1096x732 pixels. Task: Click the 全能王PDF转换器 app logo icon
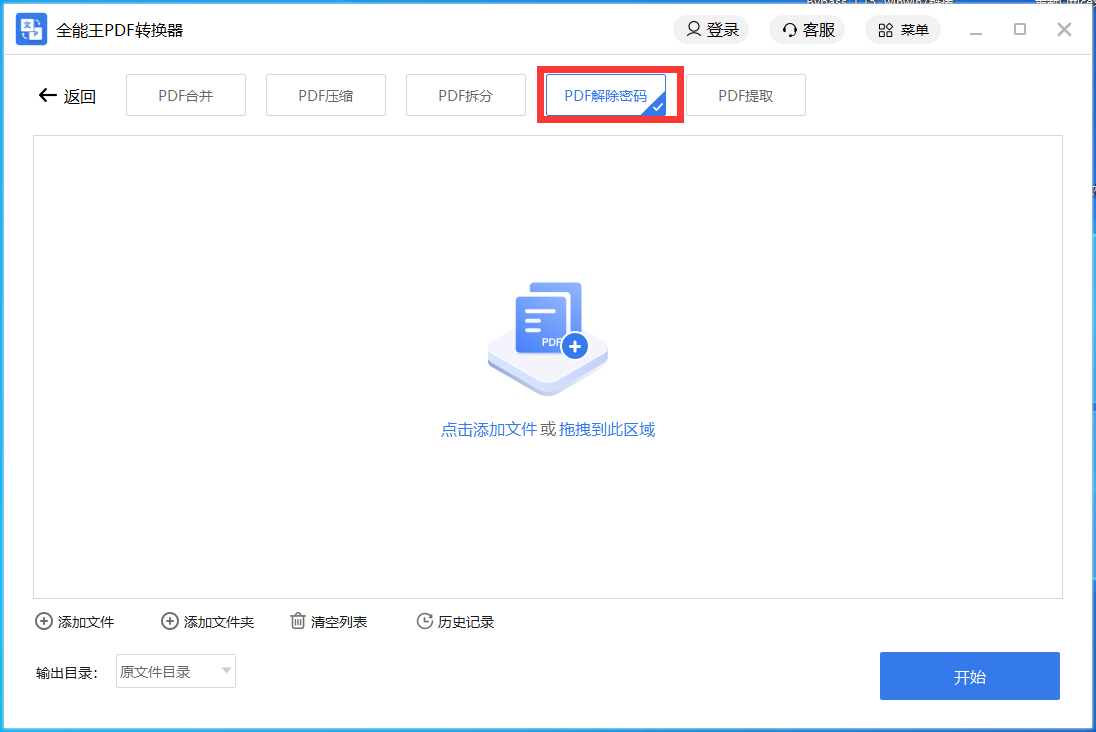click(x=31, y=29)
